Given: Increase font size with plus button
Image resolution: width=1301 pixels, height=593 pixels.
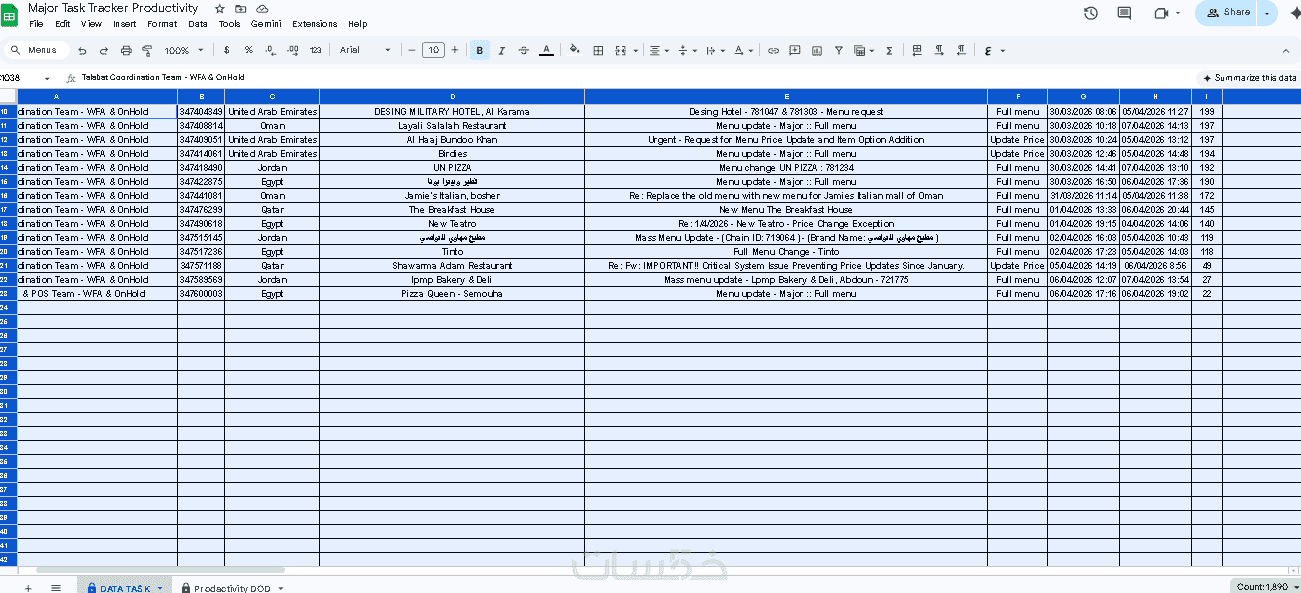Looking at the screenshot, I should [455, 50].
